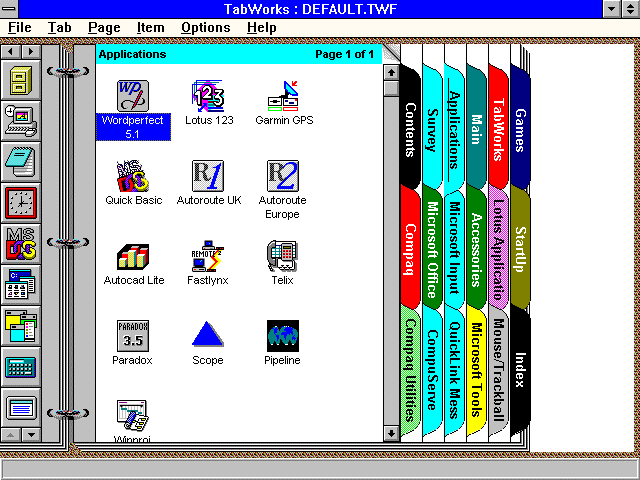Switch to the Survey tab
This screenshot has width=640, height=480.
click(x=433, y=129)
